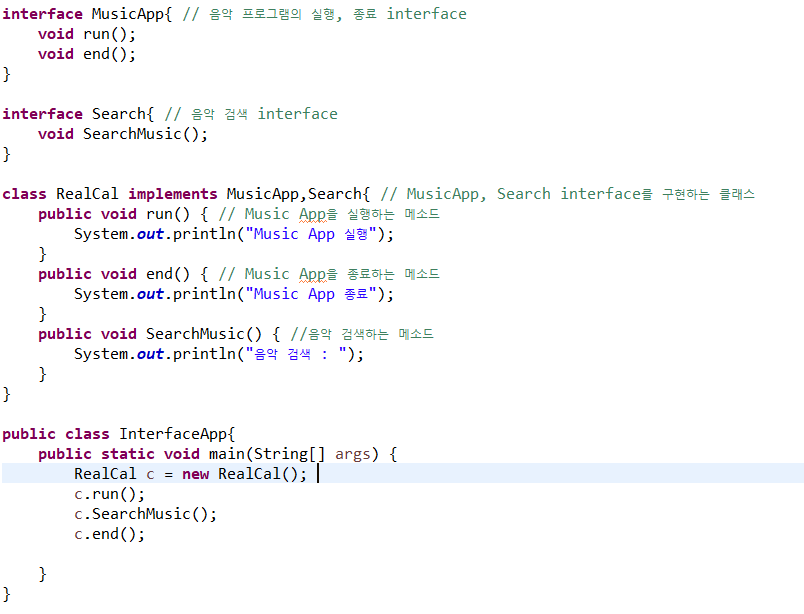Click the 'c.SearchMusic();' call
804x614 pixels.
coord(145,514)
